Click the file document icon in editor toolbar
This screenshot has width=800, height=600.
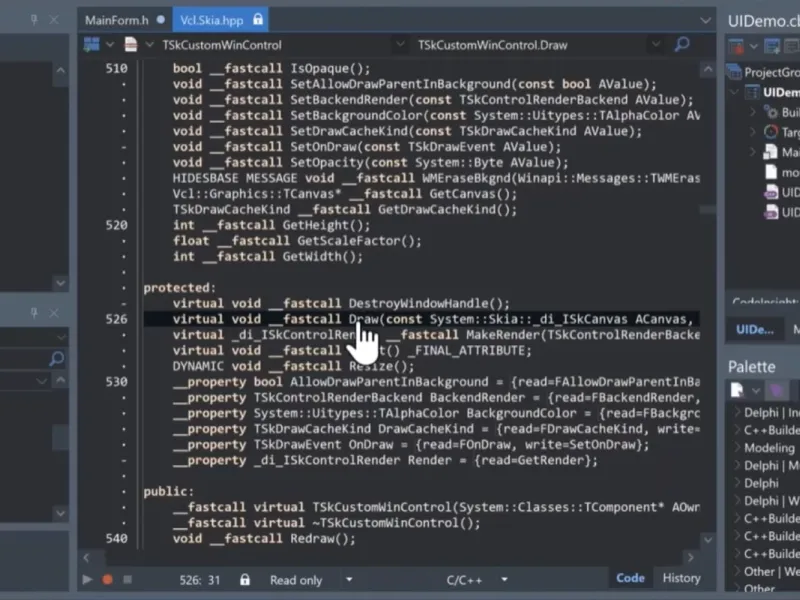pyautogui.click(x=131, y=45)
